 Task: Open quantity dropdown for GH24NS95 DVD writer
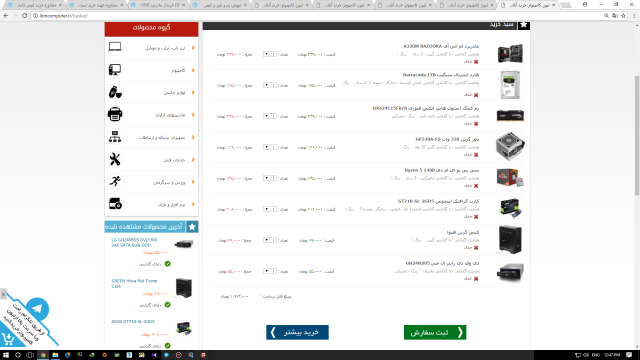(269, 271)
